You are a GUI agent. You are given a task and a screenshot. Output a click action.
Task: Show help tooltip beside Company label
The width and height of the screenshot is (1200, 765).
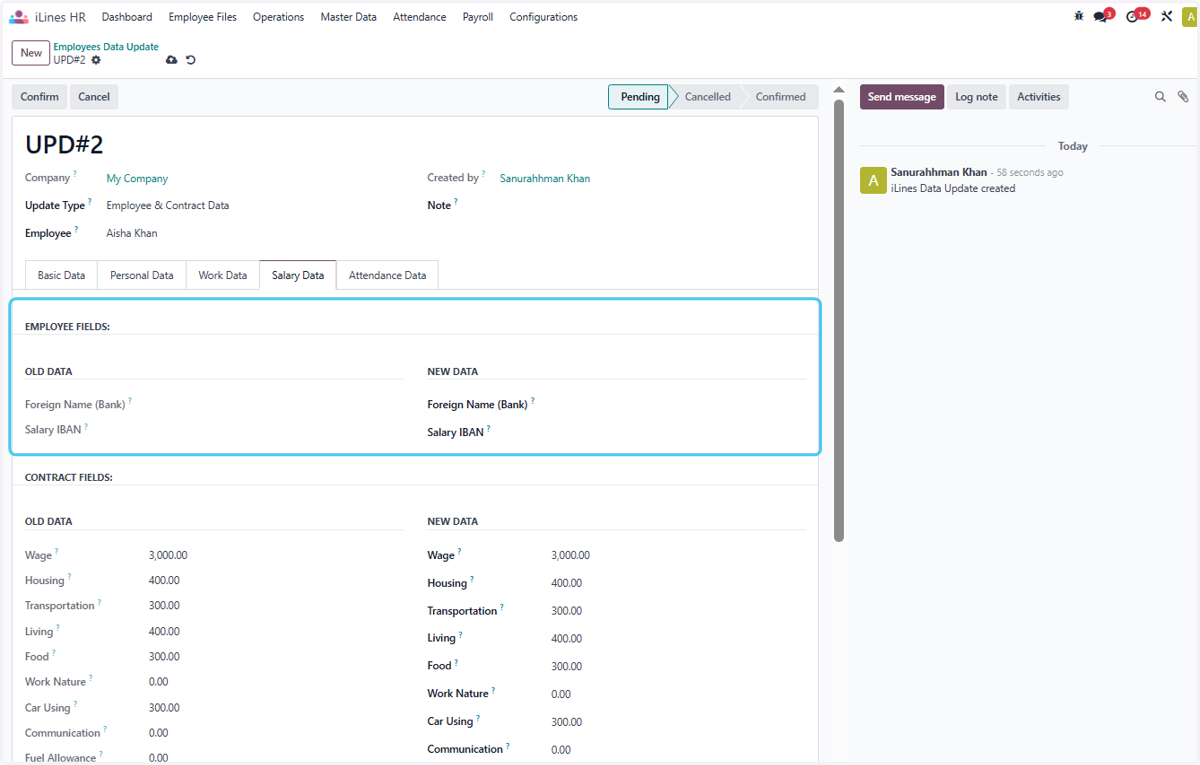coord(75,174)
